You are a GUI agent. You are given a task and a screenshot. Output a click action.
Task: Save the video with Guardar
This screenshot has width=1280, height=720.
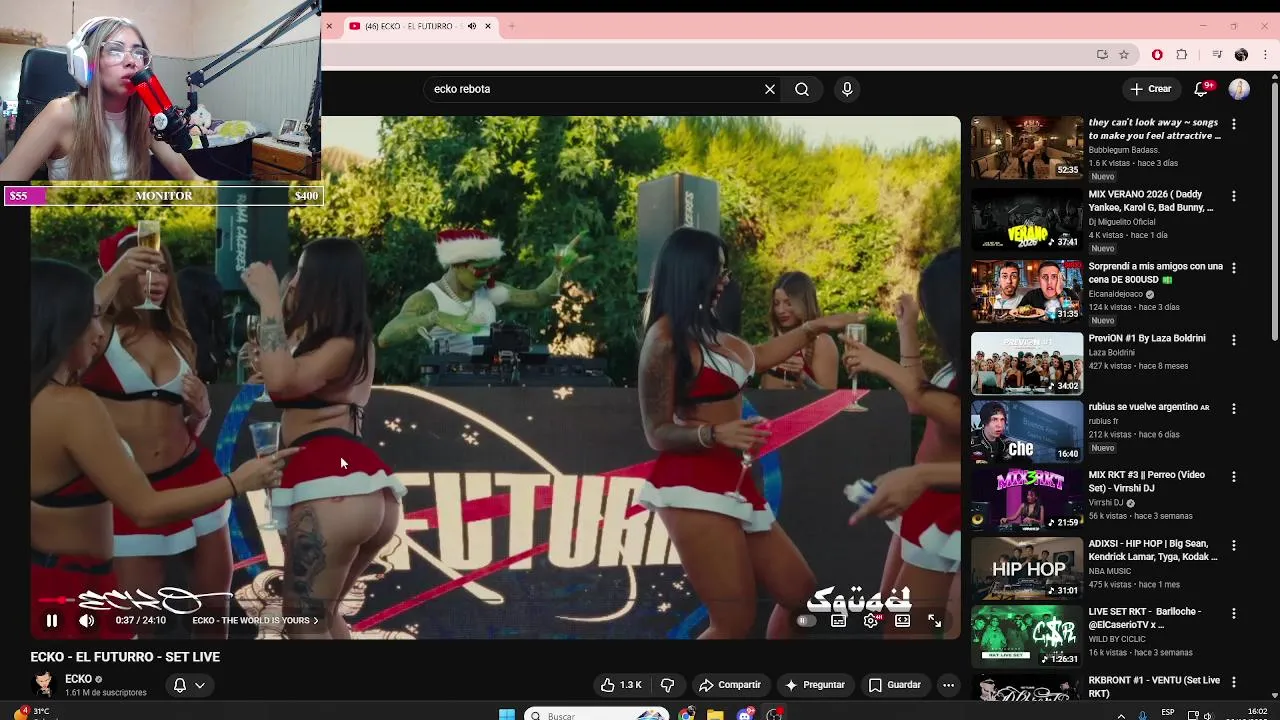point(894,685)
